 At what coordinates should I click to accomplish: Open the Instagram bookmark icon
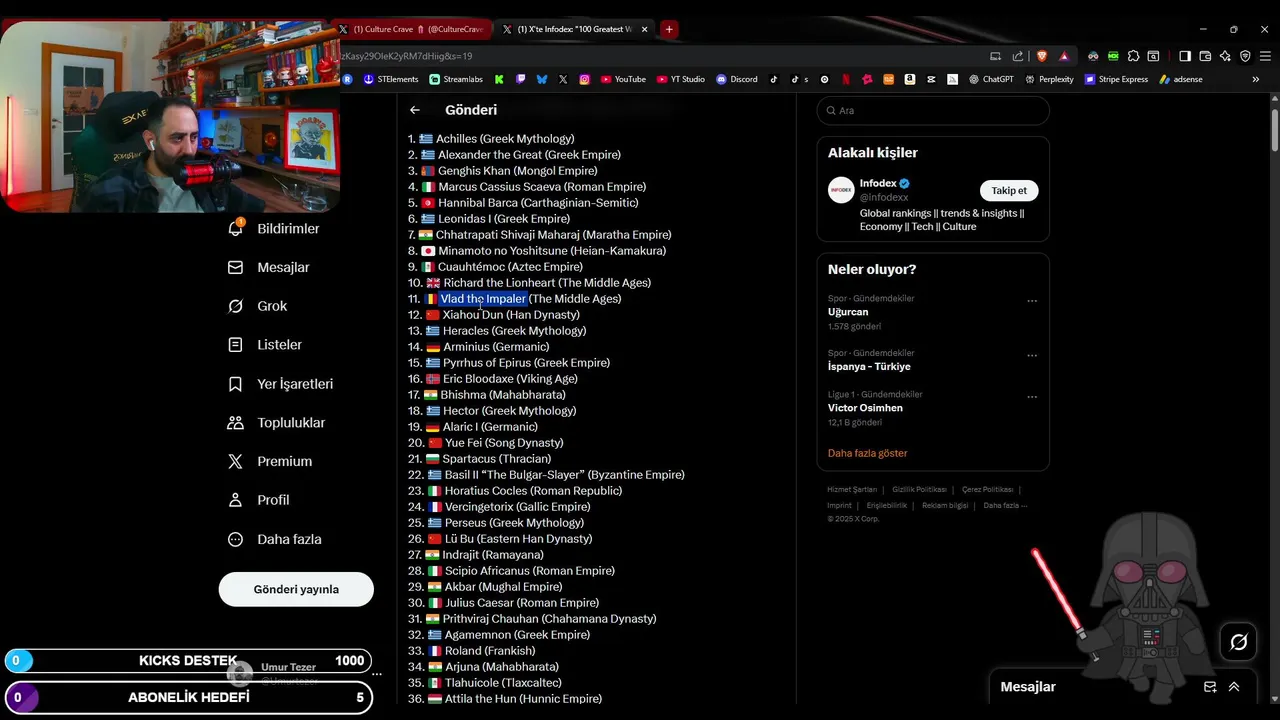[585, 79]
